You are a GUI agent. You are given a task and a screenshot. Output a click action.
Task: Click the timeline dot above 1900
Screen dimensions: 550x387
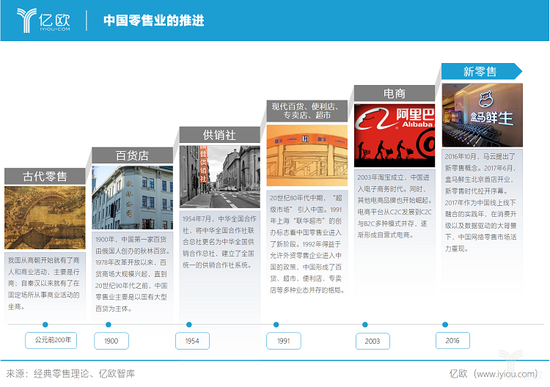point(108,325)
